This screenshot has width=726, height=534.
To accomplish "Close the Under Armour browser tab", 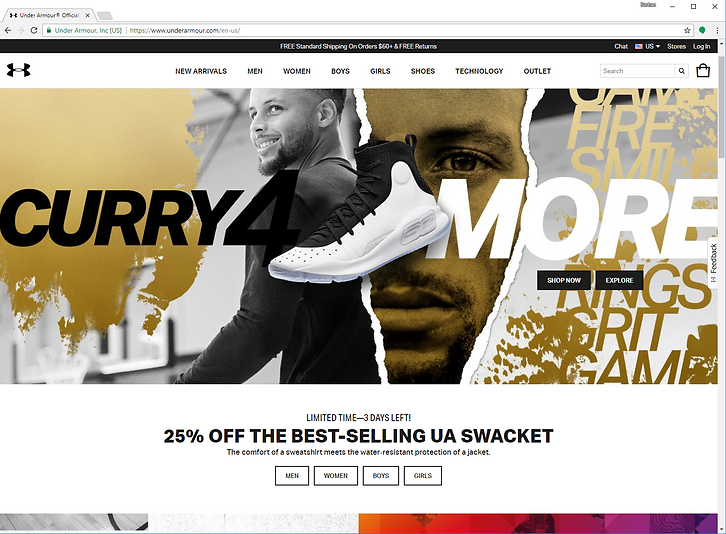I will 88,15.
